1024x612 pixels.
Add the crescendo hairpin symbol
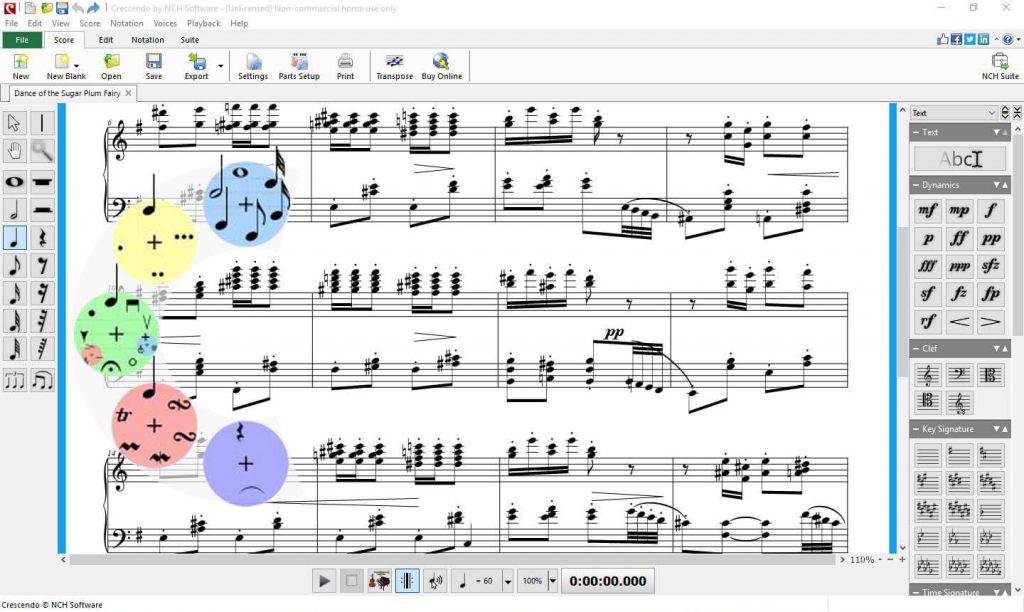pos(959,322)
